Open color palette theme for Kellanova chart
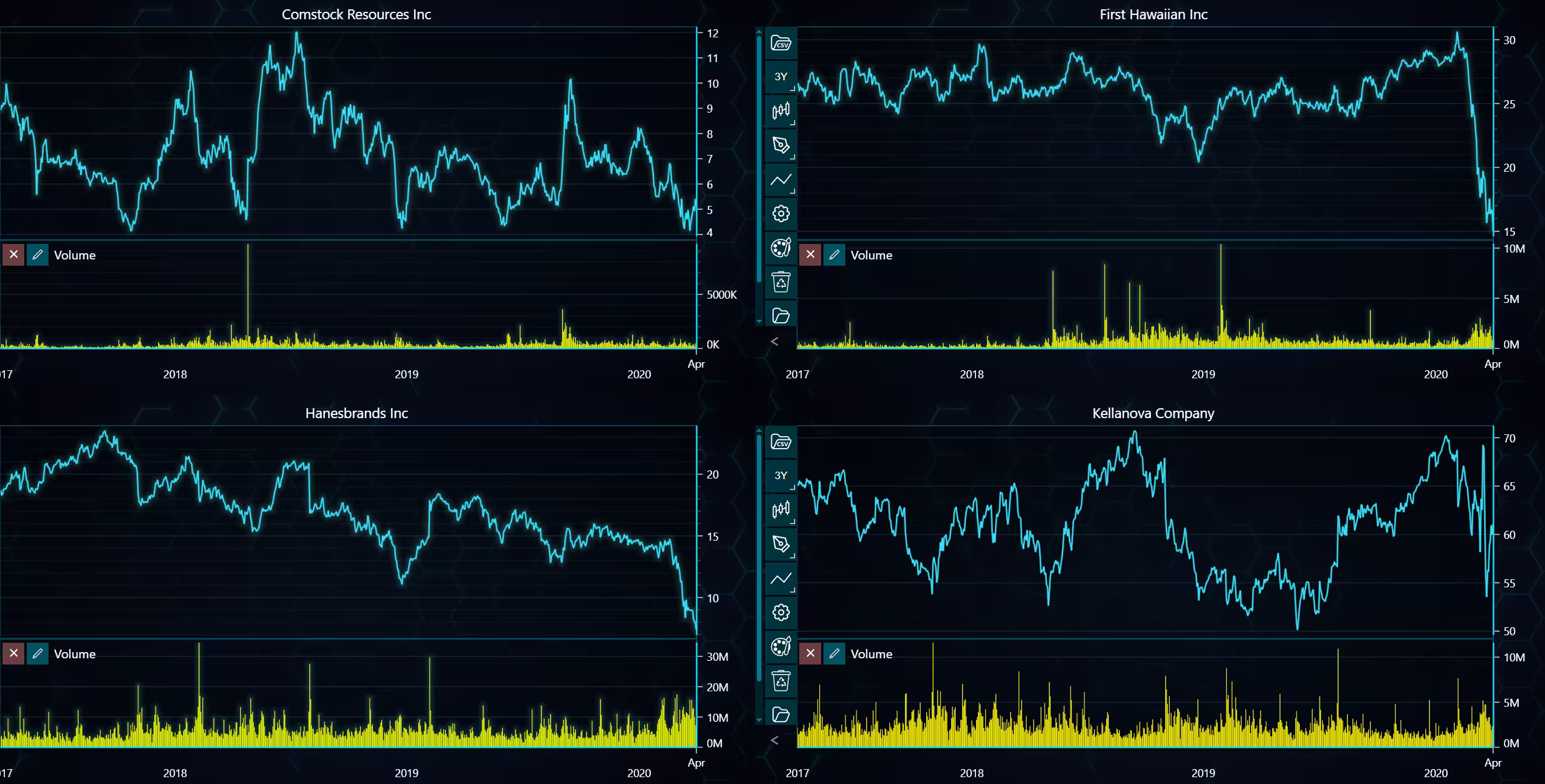Viewport: 1545px width, 784px height. (x=781, y=646)
